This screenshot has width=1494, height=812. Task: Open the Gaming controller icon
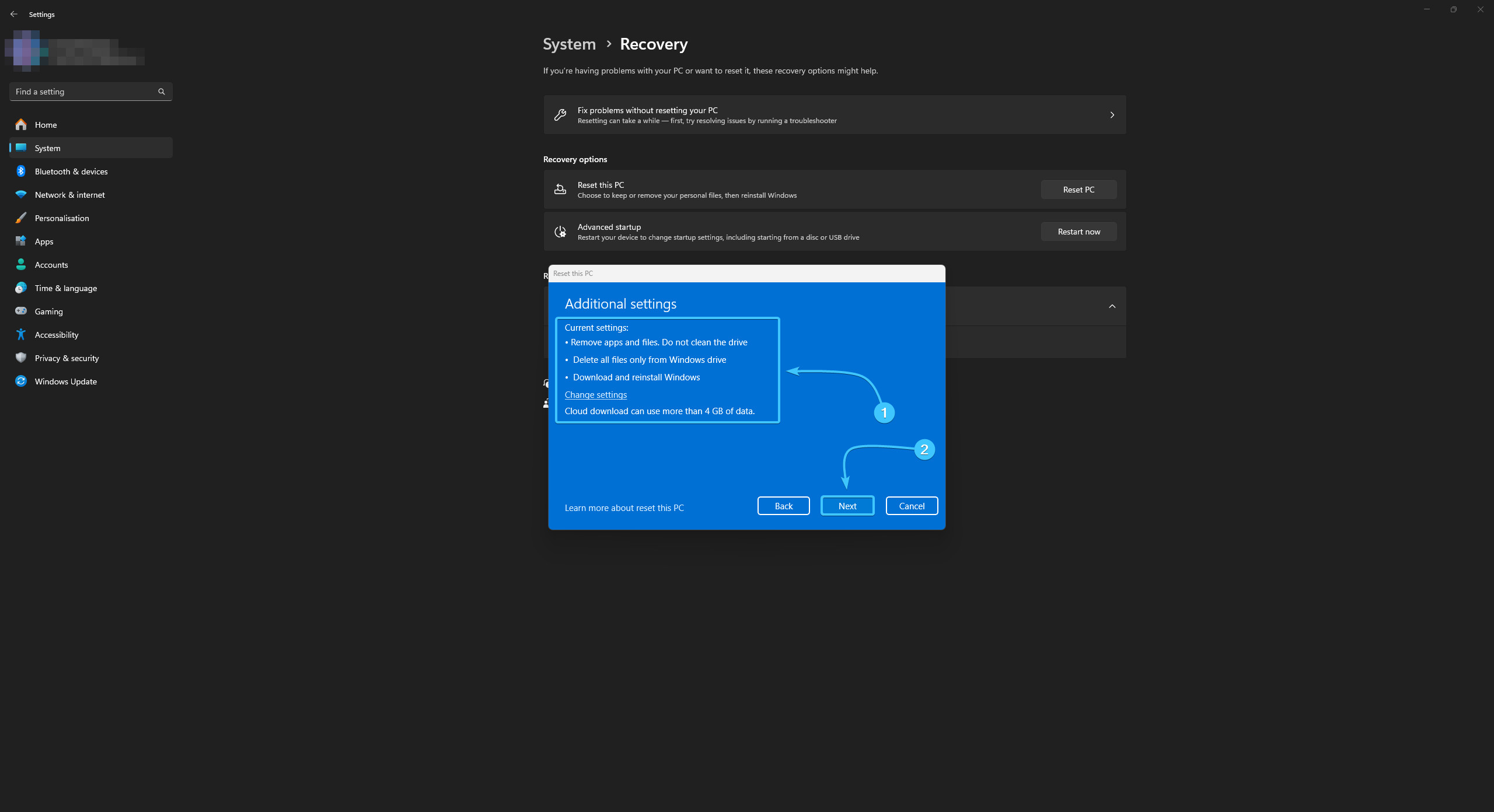21,311
